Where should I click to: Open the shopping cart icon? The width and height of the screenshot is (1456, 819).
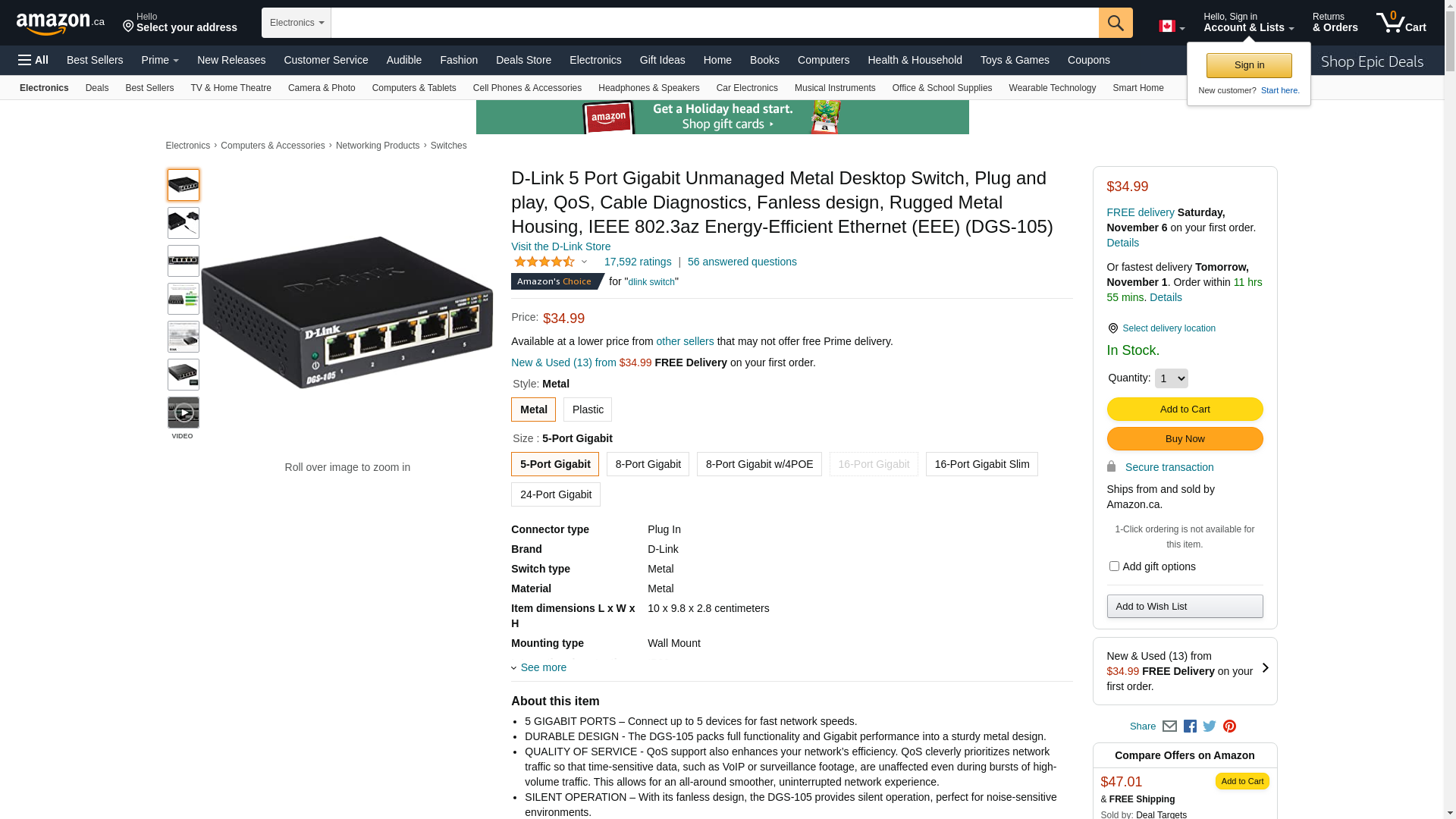(1400, 23)
